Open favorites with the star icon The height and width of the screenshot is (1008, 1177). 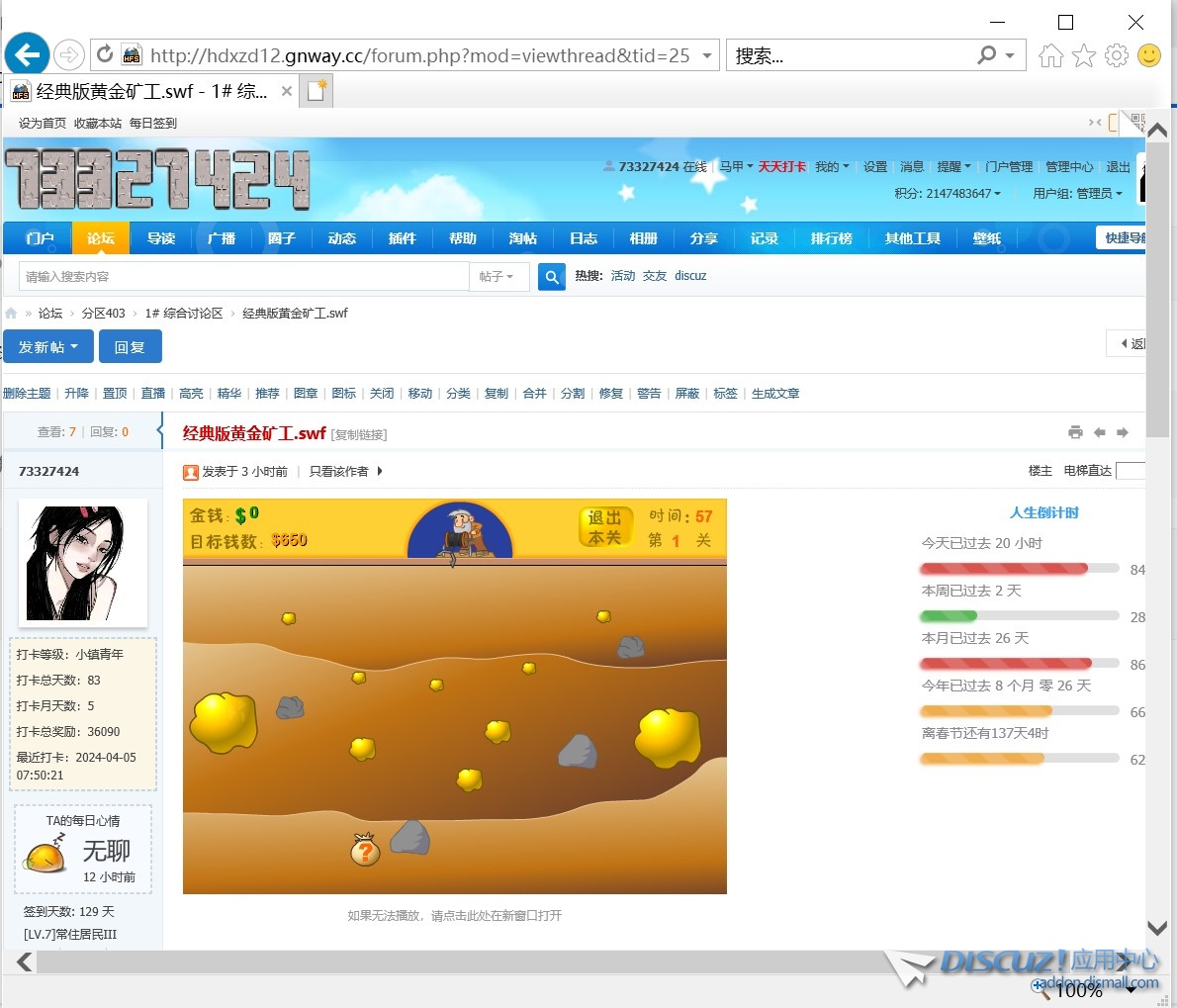pos(1084,55)
